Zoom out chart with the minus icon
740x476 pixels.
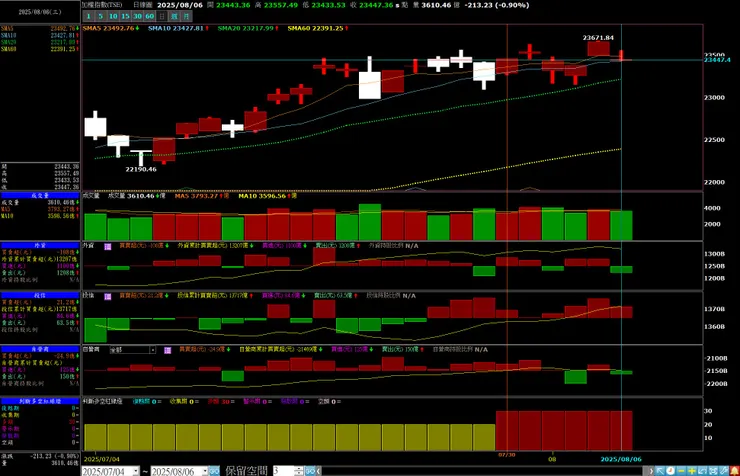point(681,471)
